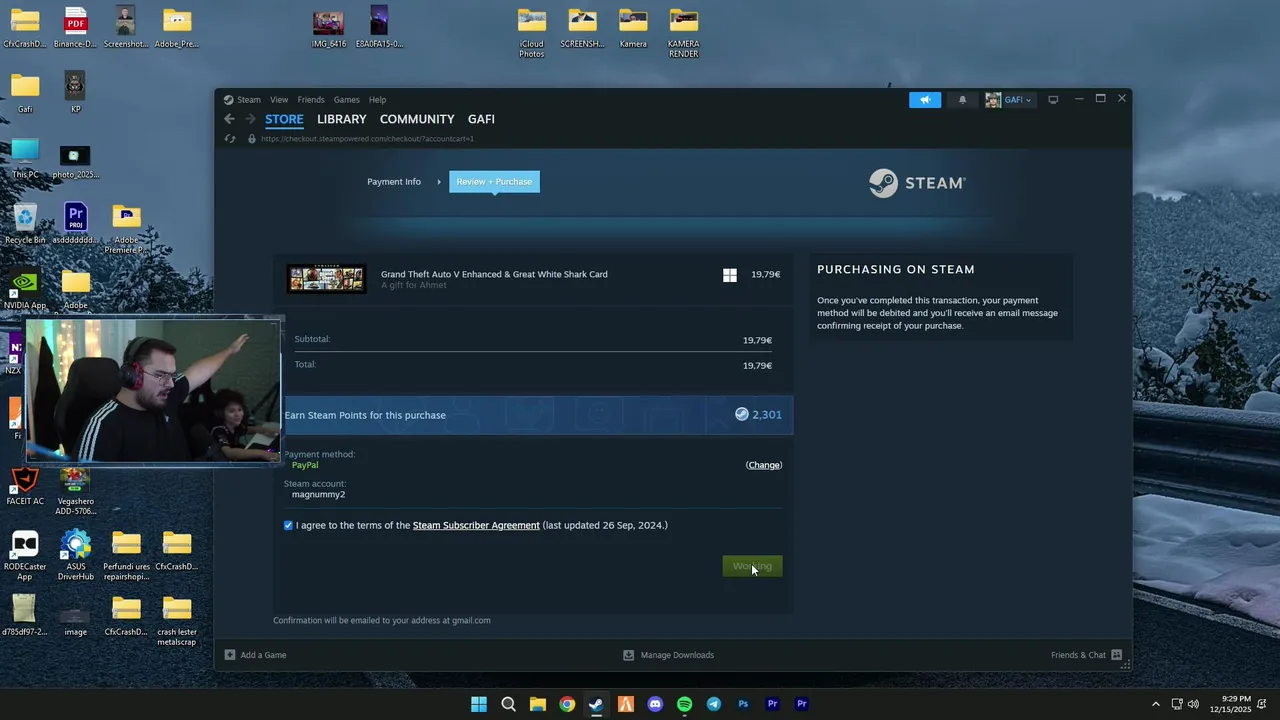Show hidden system tray icons

click(1156, 704)
